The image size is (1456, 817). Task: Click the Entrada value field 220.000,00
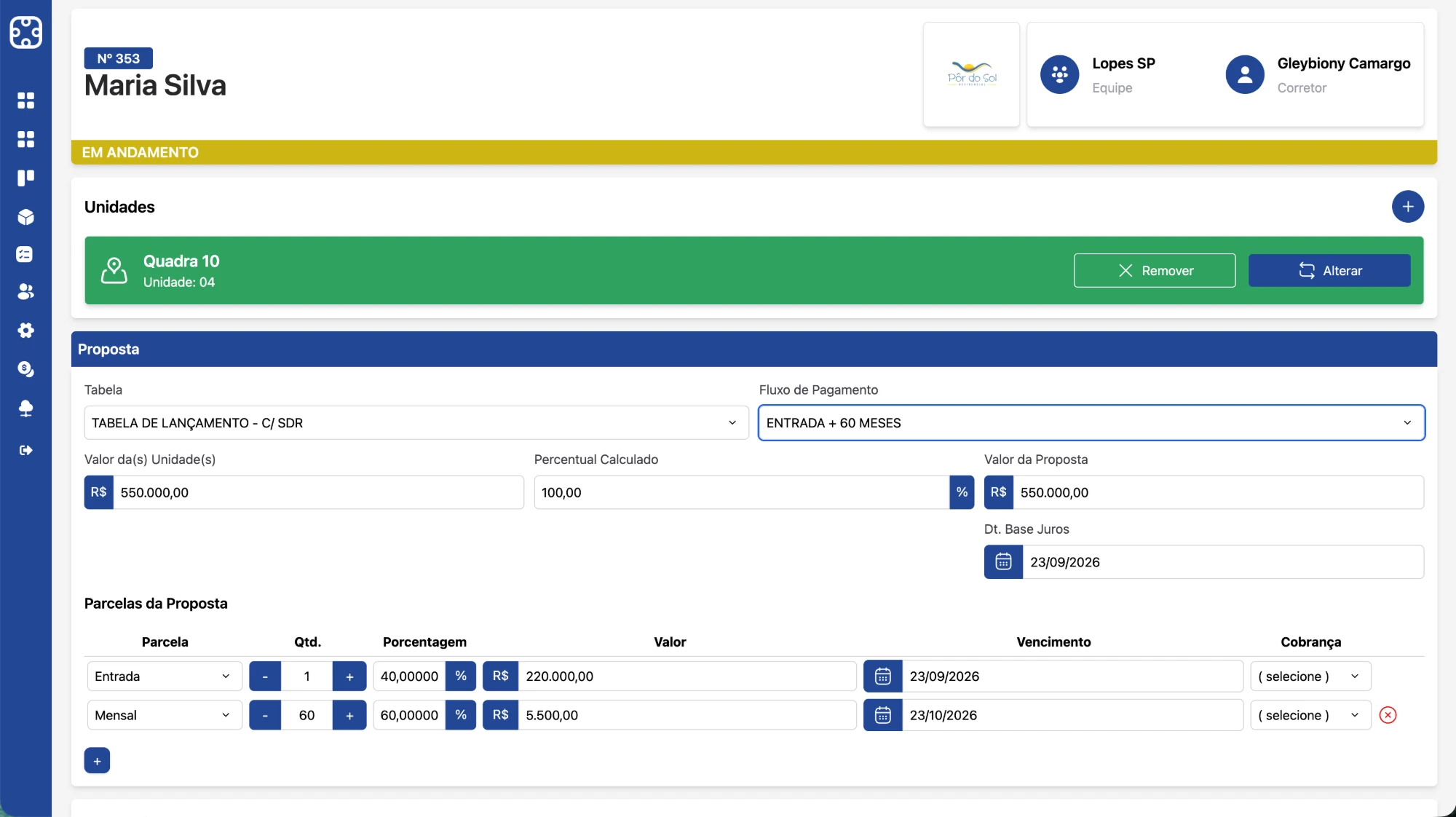(x=687, y=676)
